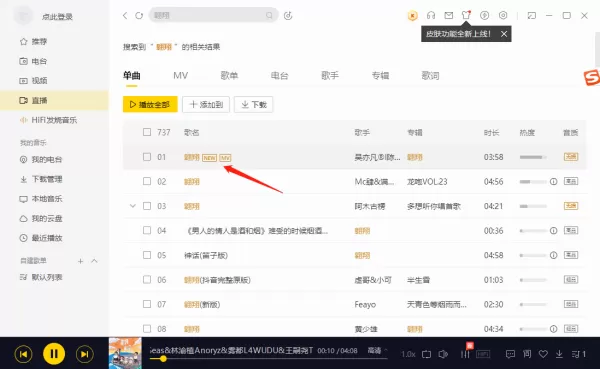Open the envelope messages icon
Screen dimensions: 600x369
tap(448, 15)
